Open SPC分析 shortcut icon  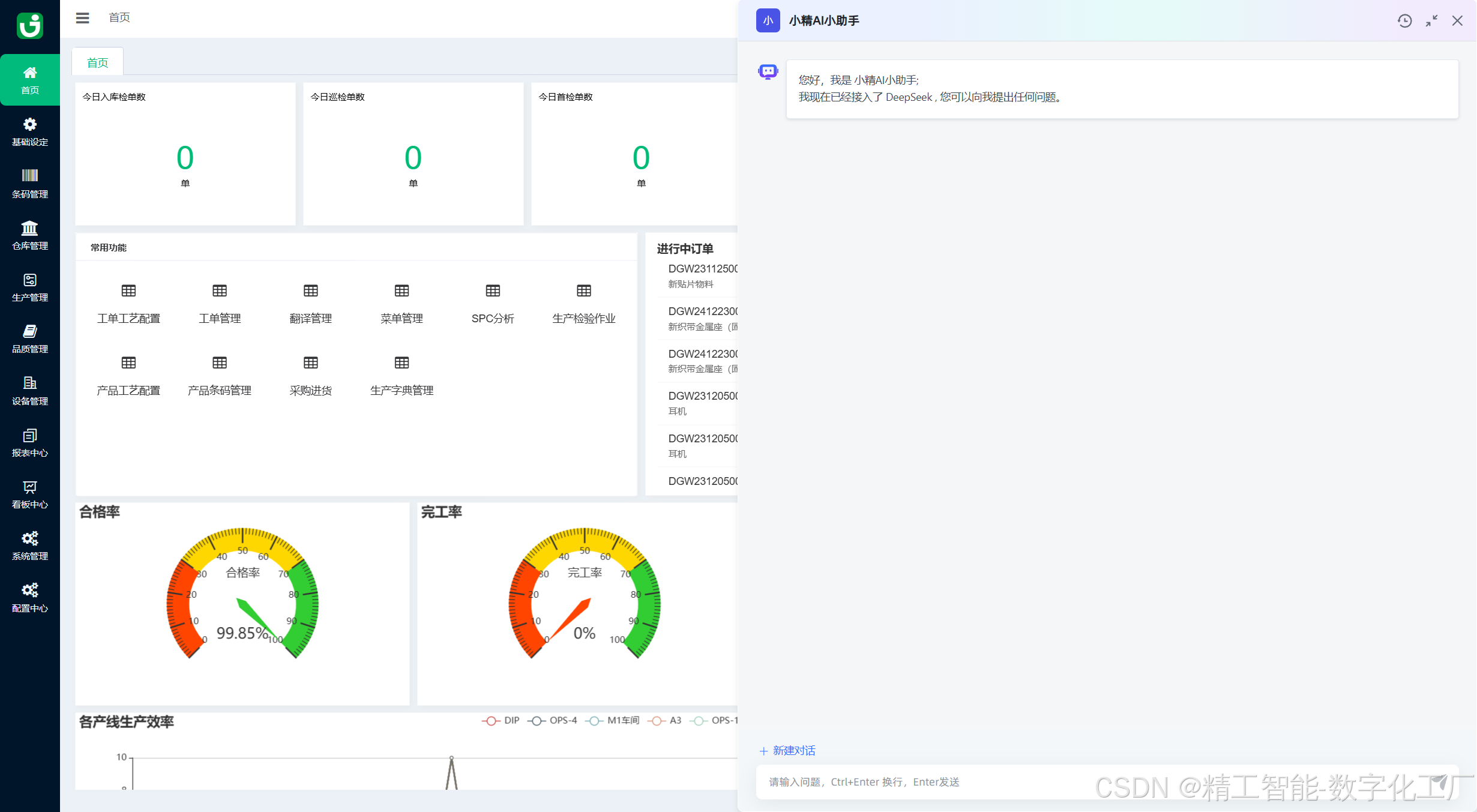pyautogui.click(x=493, y=291)
